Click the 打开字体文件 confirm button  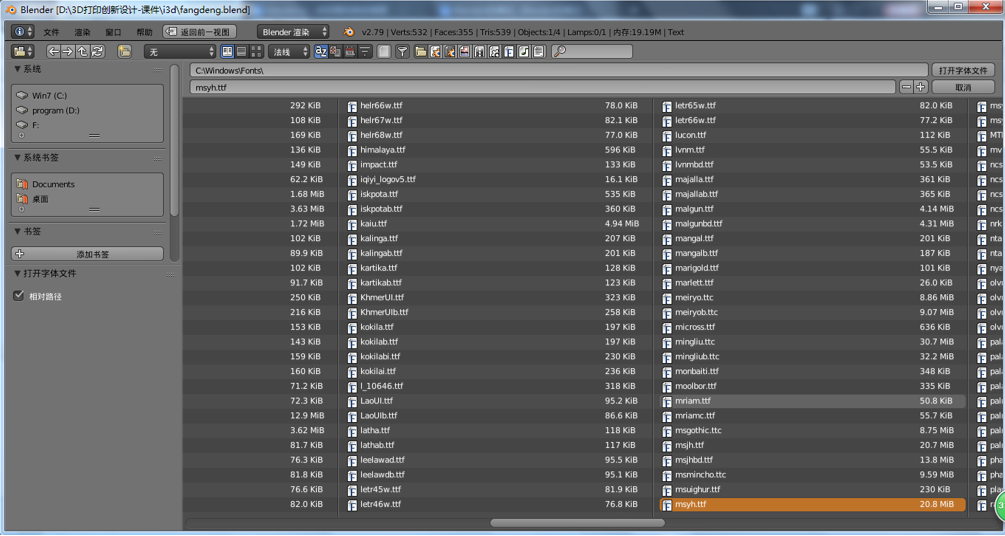[963, 70]
